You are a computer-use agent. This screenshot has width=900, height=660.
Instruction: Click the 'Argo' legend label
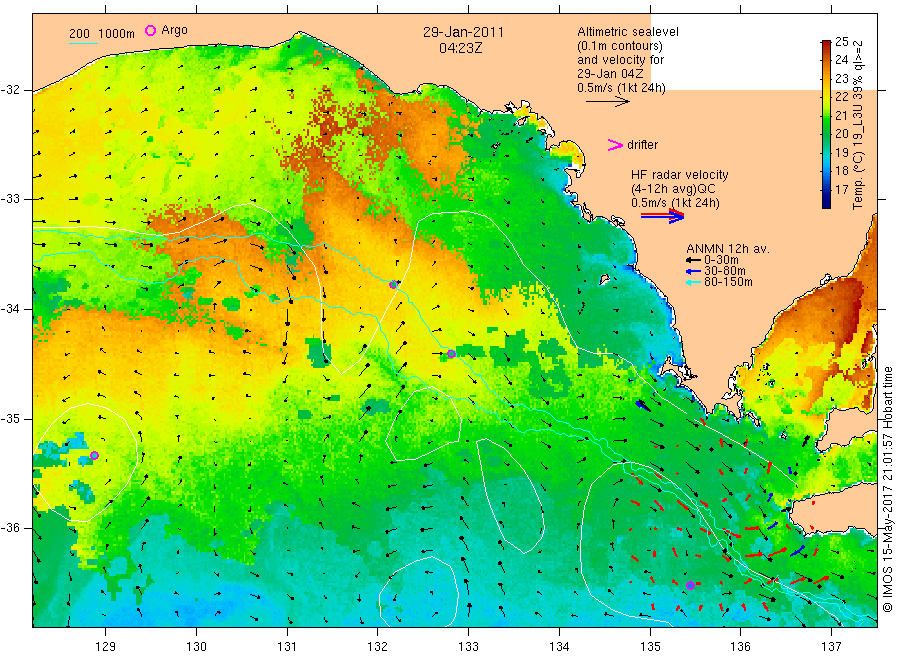tap(174, 30)
